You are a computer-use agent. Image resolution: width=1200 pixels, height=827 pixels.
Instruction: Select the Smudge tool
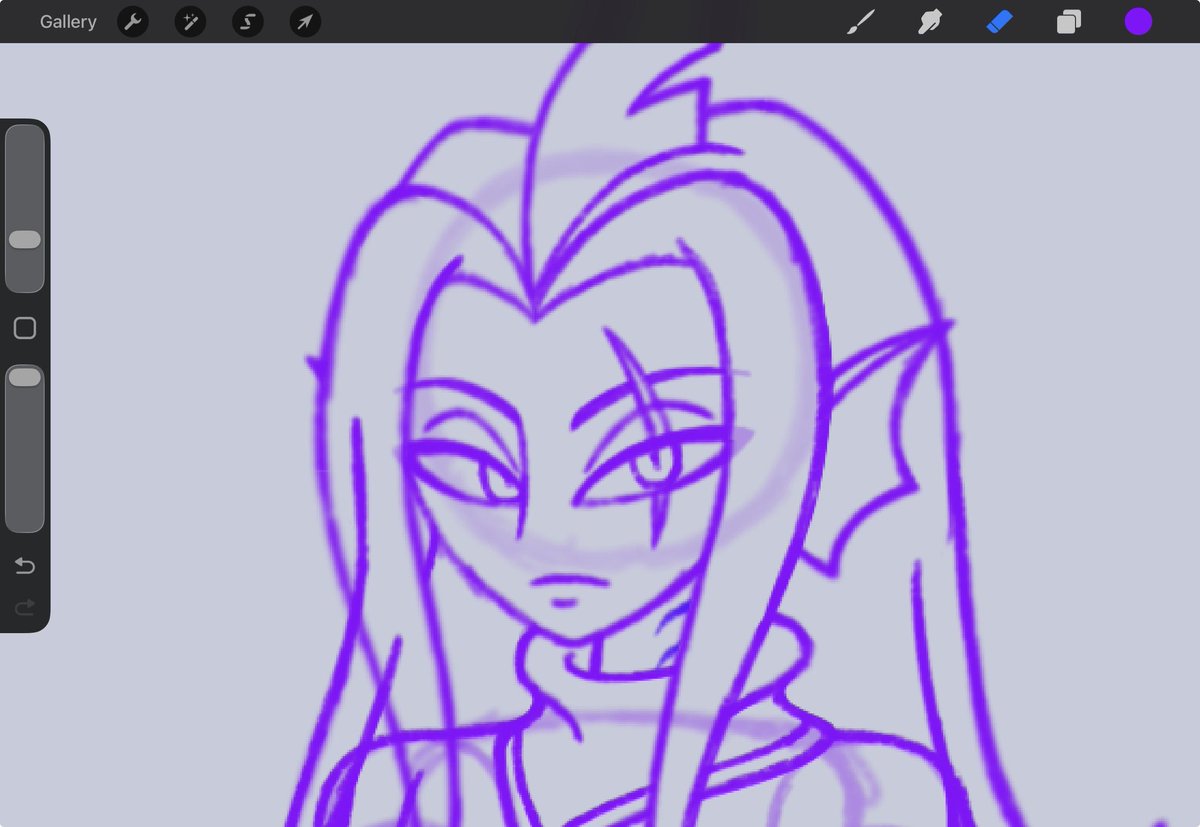click(x=930, y=22)
